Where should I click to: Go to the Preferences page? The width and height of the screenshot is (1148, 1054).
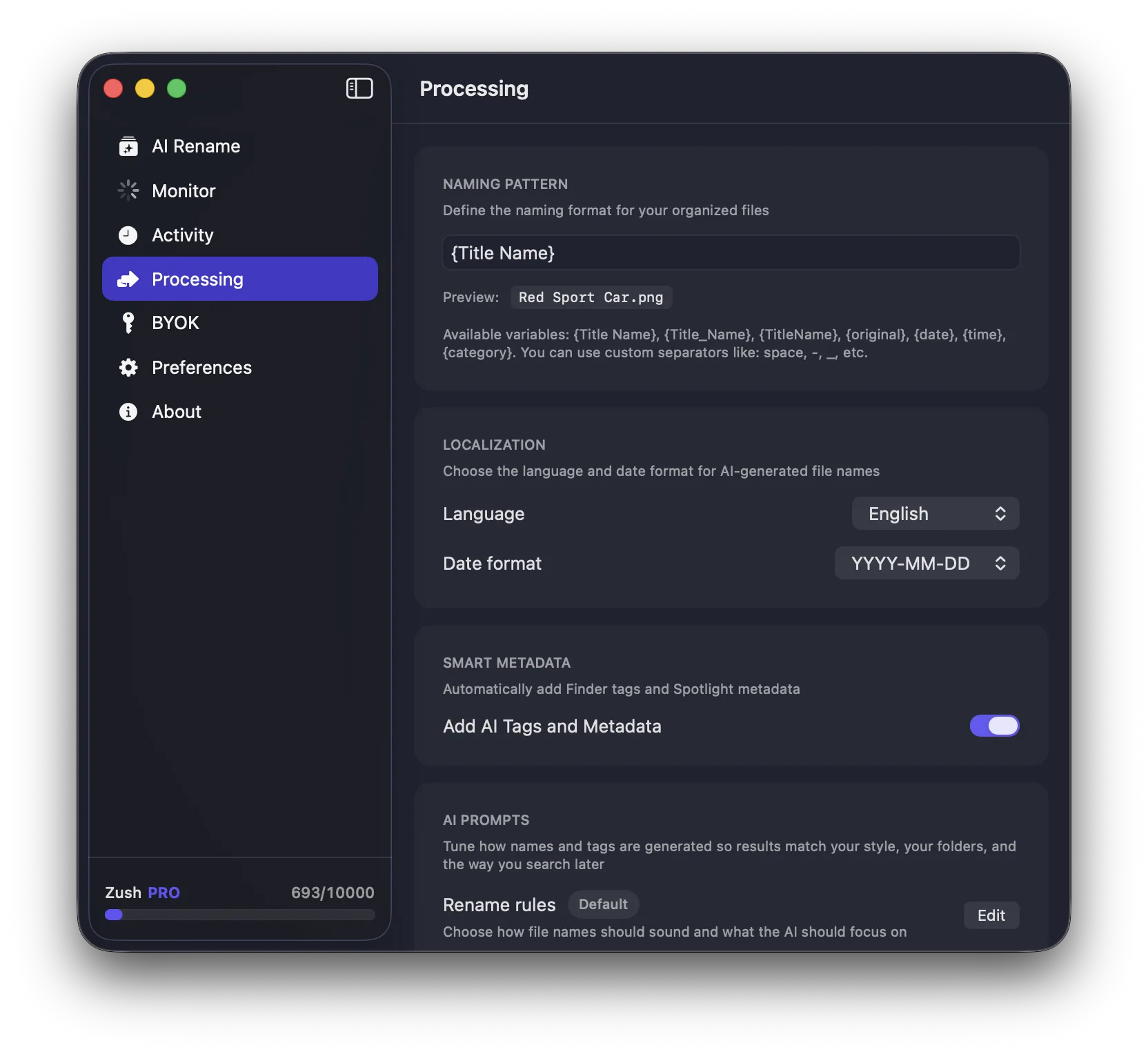pyautogui.click(x=201, y=368)
